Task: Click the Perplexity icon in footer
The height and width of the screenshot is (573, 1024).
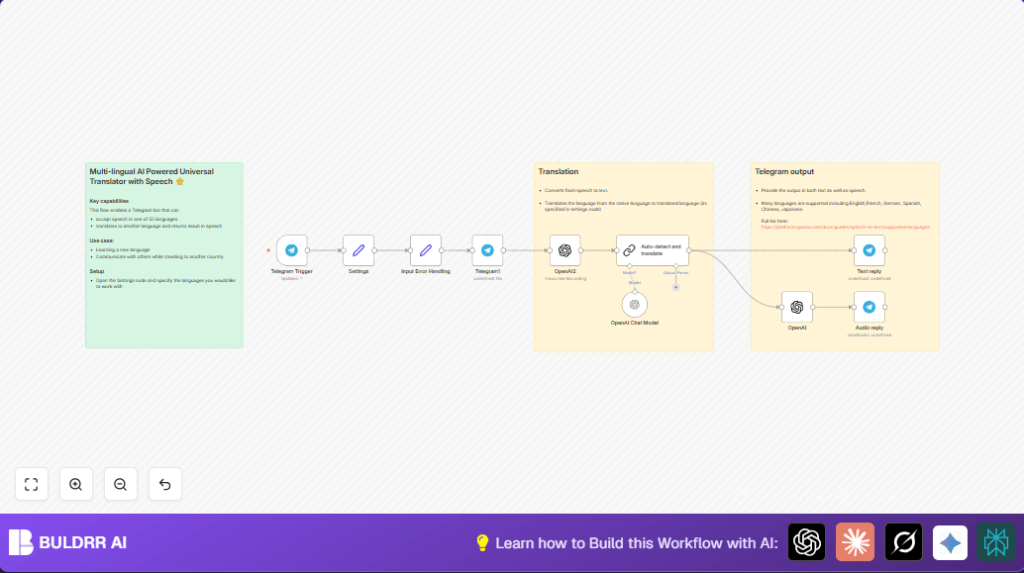Action: point(996,542)
